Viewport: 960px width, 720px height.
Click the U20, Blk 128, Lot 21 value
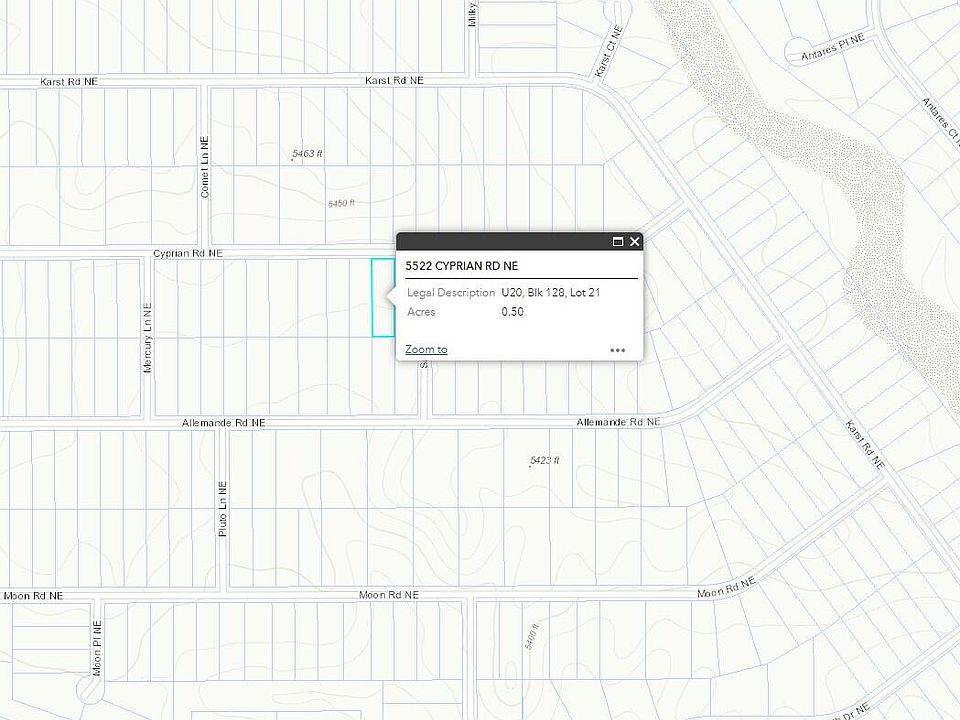(x=551, y=293)
